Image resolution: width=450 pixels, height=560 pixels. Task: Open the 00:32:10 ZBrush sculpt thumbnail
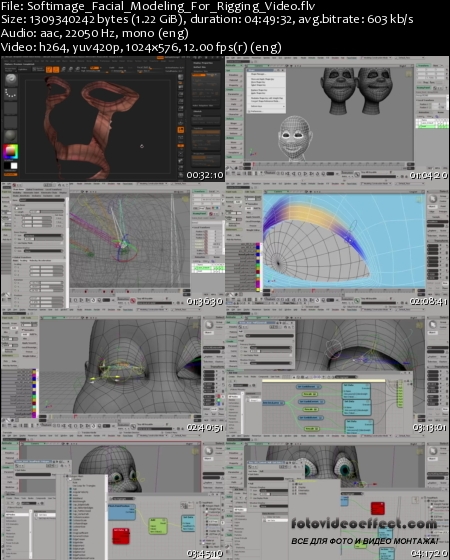point(112,119)
